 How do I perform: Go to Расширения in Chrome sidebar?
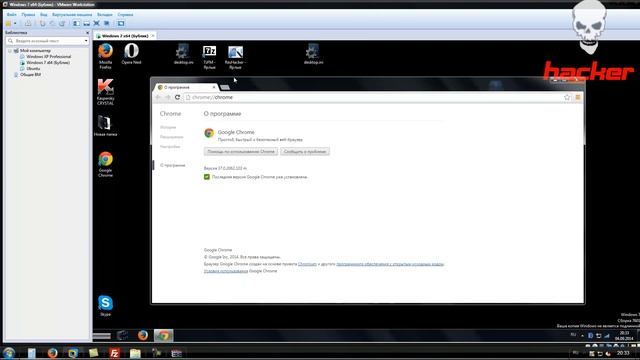pyautogui.click(x=171, y=137)
